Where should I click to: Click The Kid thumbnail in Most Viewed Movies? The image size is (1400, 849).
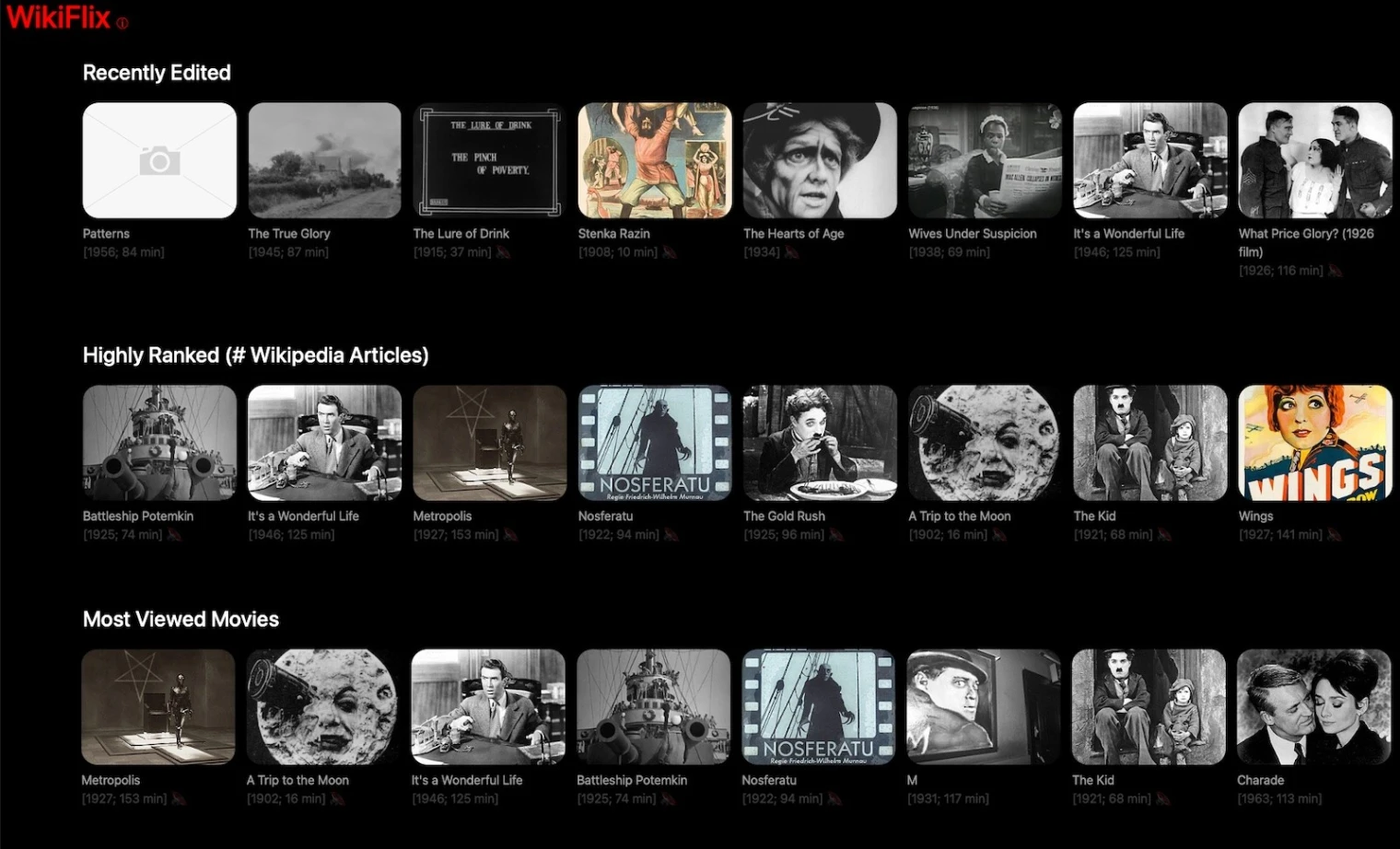[x=1149, y=707]
